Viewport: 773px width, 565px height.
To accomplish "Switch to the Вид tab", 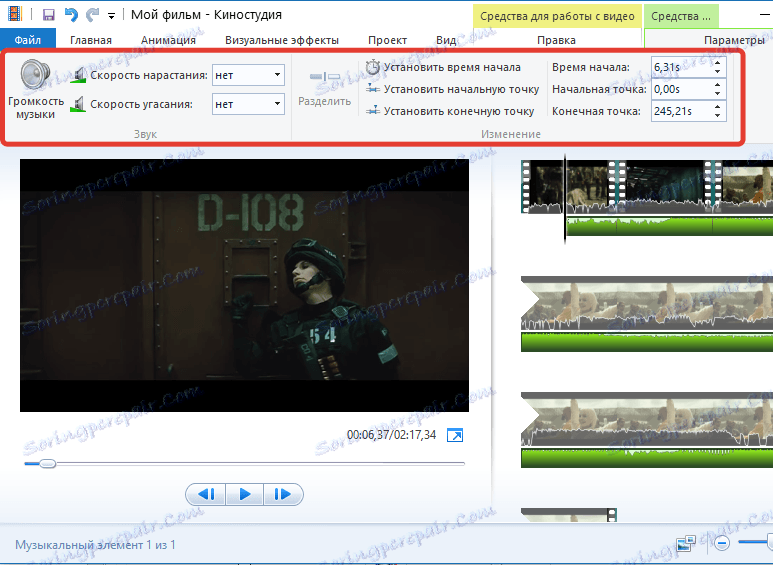I will [446, 40].
